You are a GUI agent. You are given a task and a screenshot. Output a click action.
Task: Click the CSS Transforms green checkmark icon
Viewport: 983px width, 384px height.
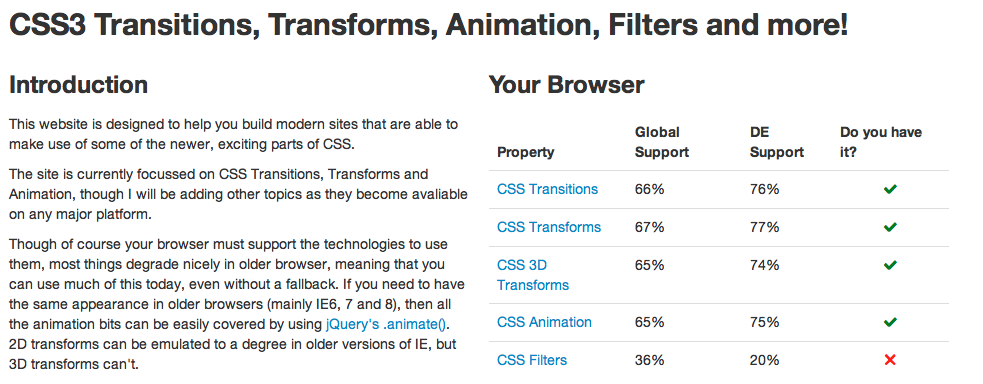890,227
